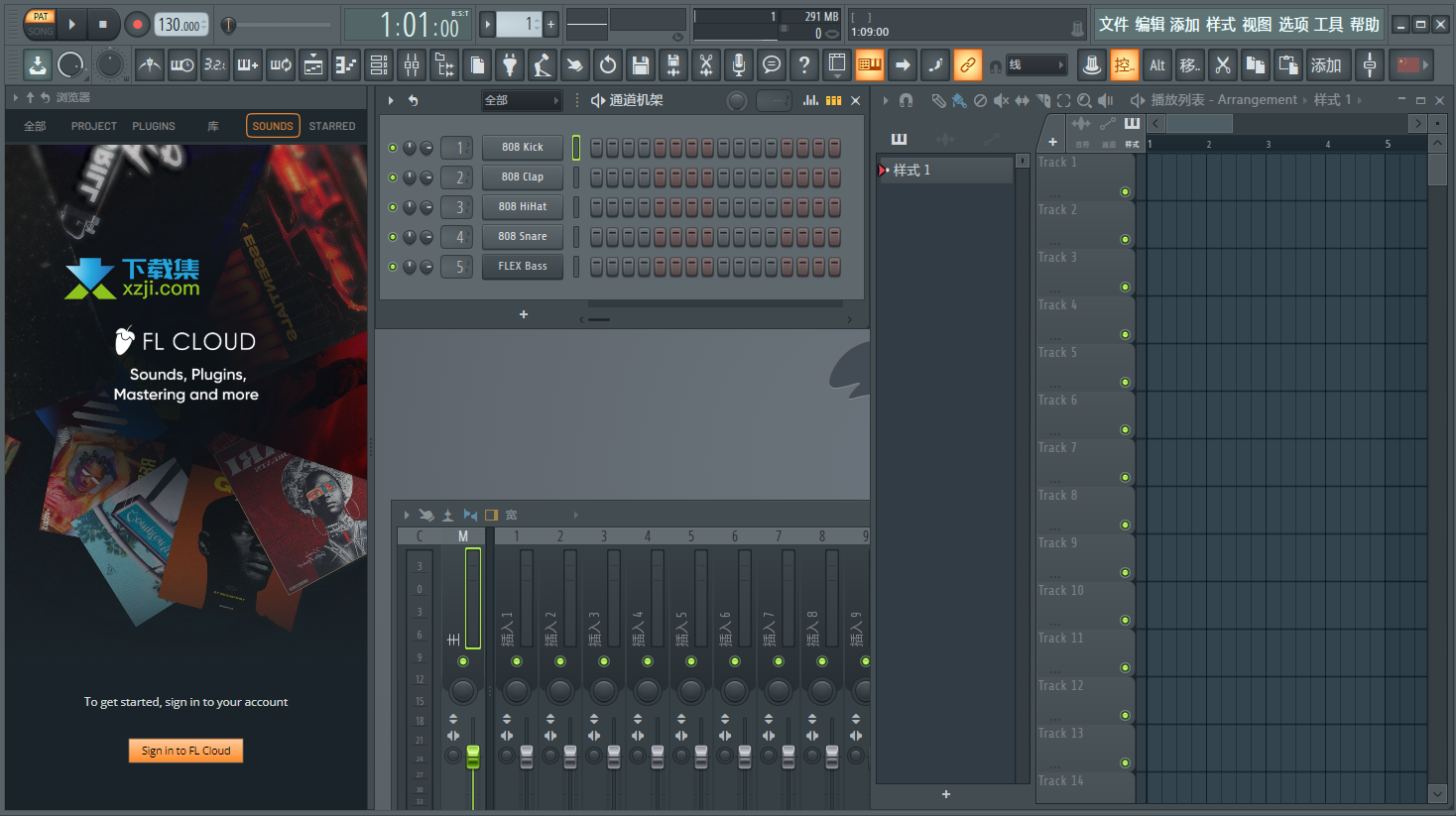Open the 编辑 menu
This screenshot has width=1456, height=816.
pos(1150,24)
